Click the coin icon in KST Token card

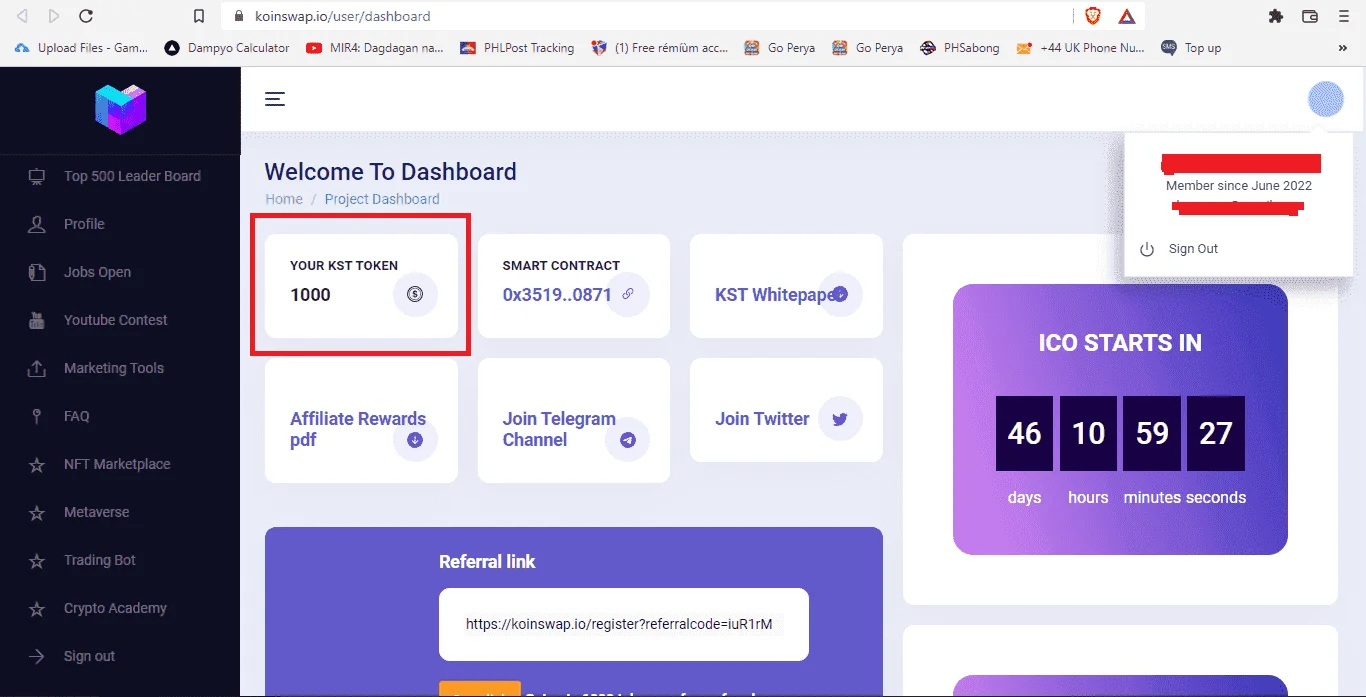pos(416,294)
